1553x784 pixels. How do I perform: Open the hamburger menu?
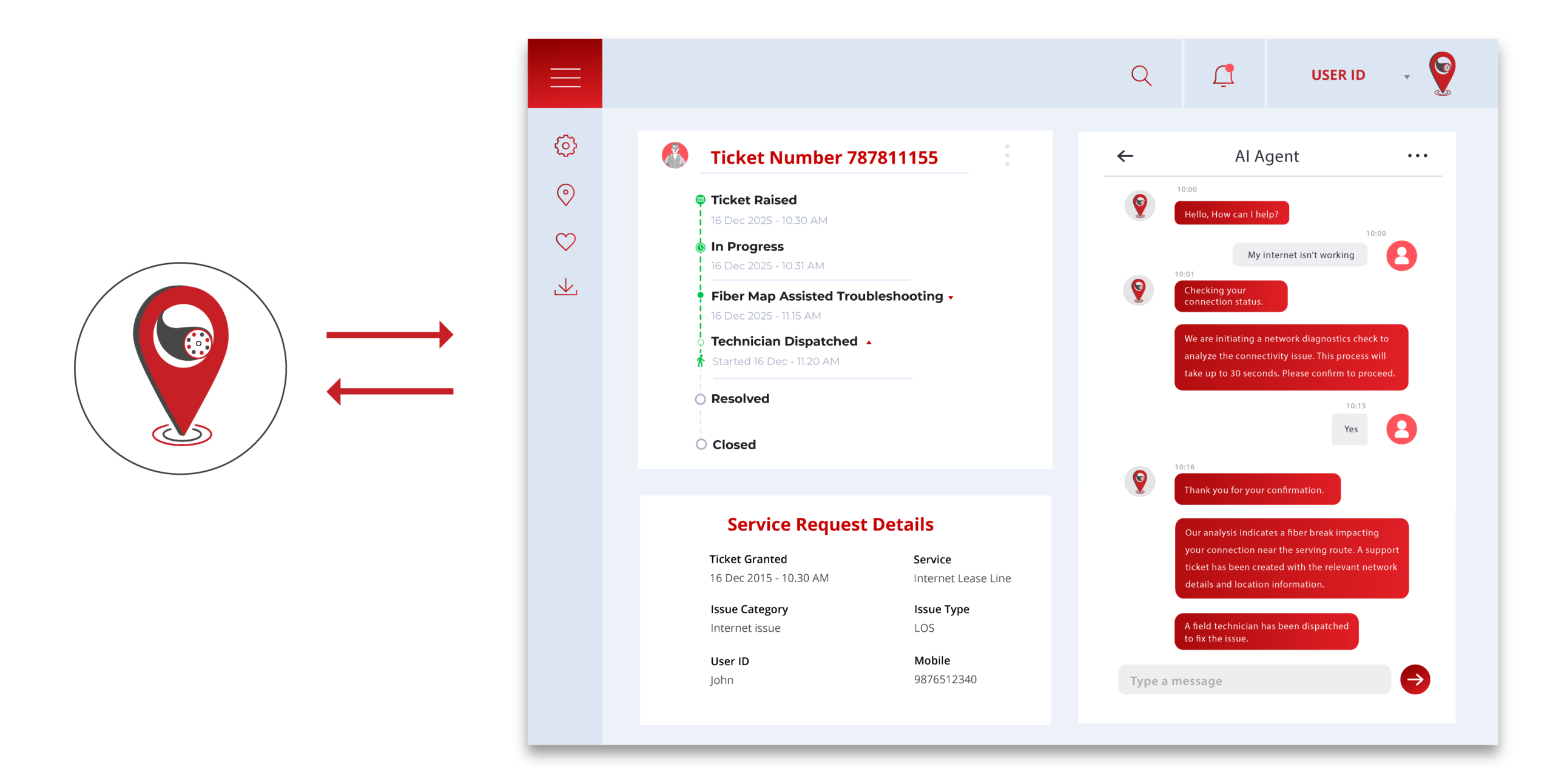[565, 77]
